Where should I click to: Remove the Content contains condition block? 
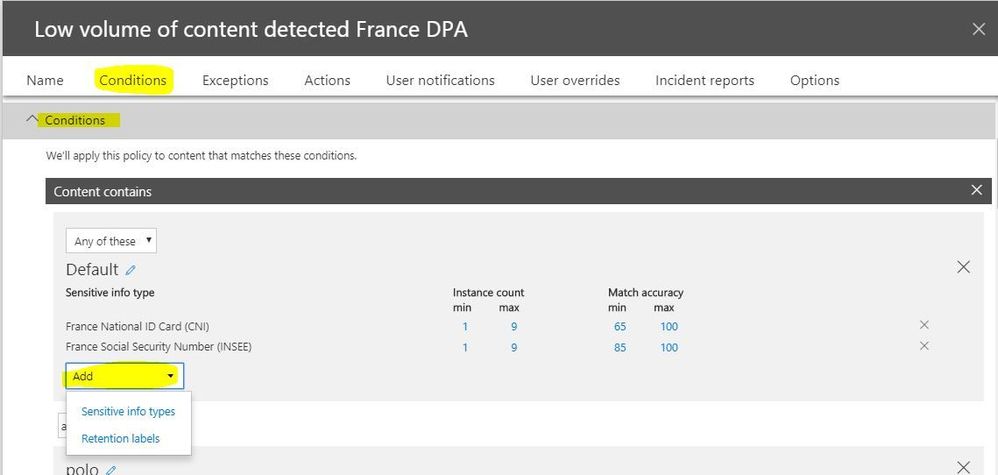[977, 190]
